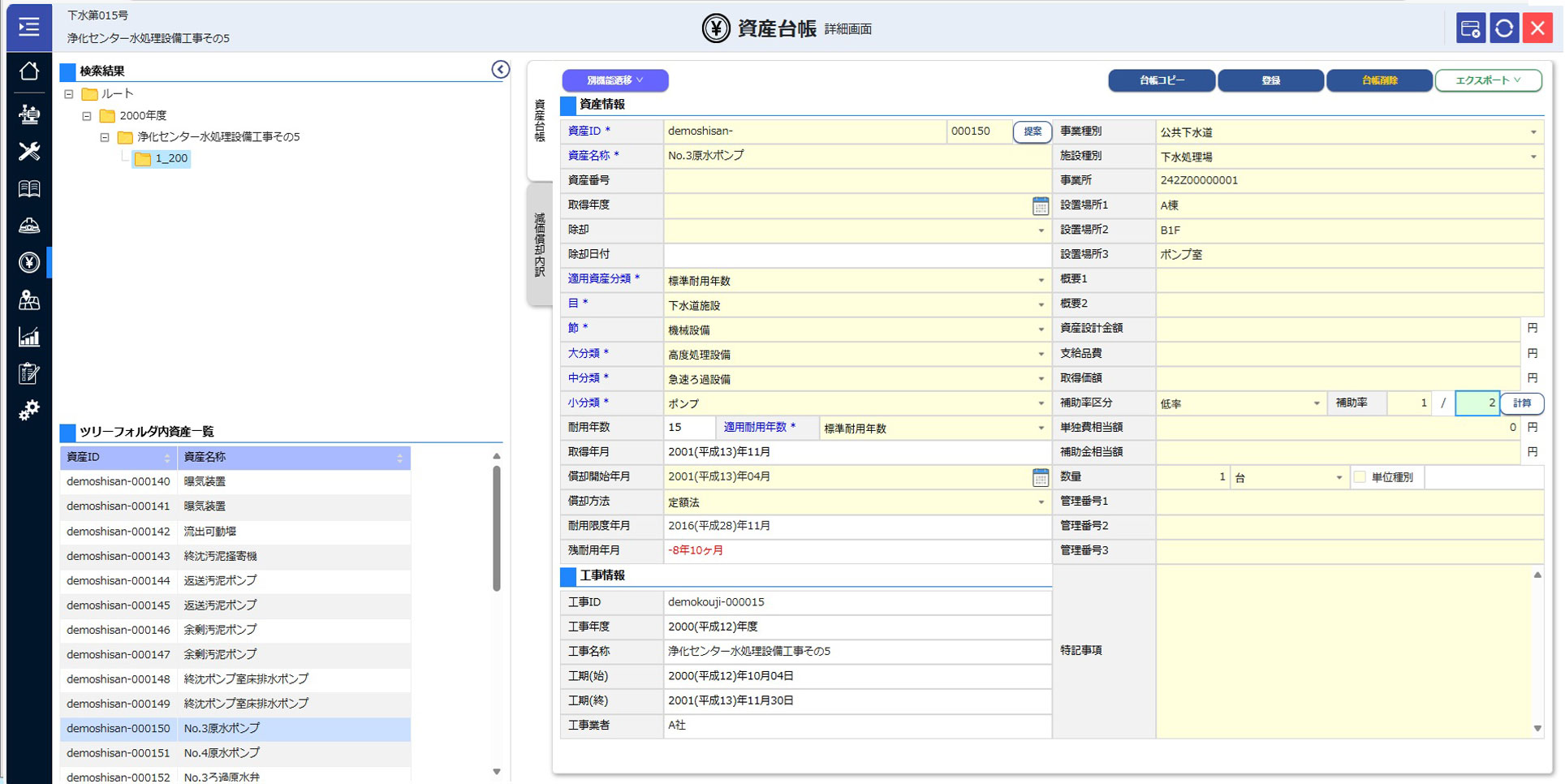Open the wrench and screwdriver maintenance icon
Image resolution: width=1565 pixels, height=784 pixels.
tap(29, 151)
